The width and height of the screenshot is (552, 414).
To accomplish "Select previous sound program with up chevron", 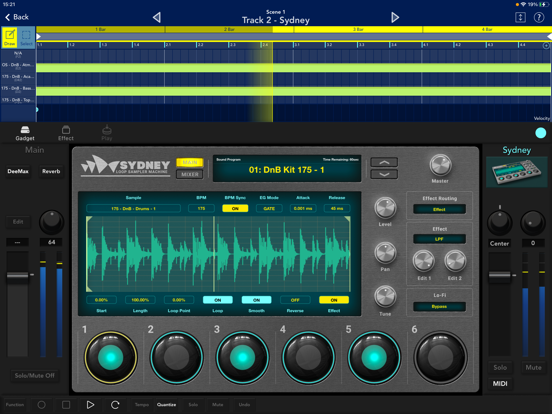I will [x=384, y=162].
